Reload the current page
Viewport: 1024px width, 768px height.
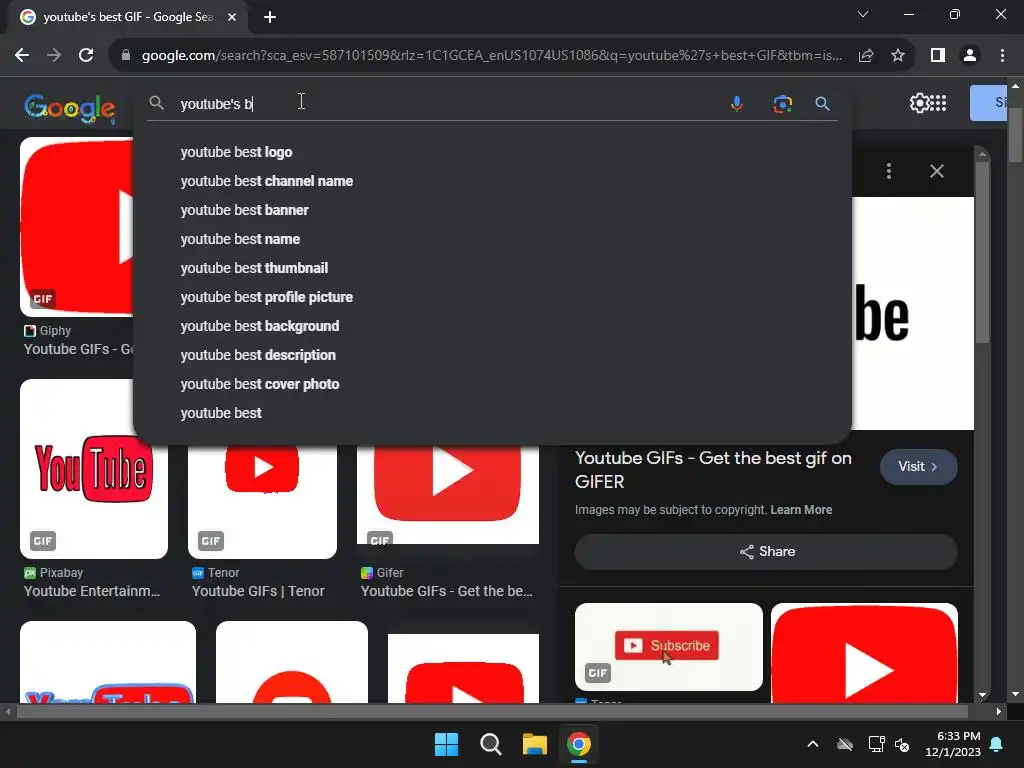(x=86, y=56)
